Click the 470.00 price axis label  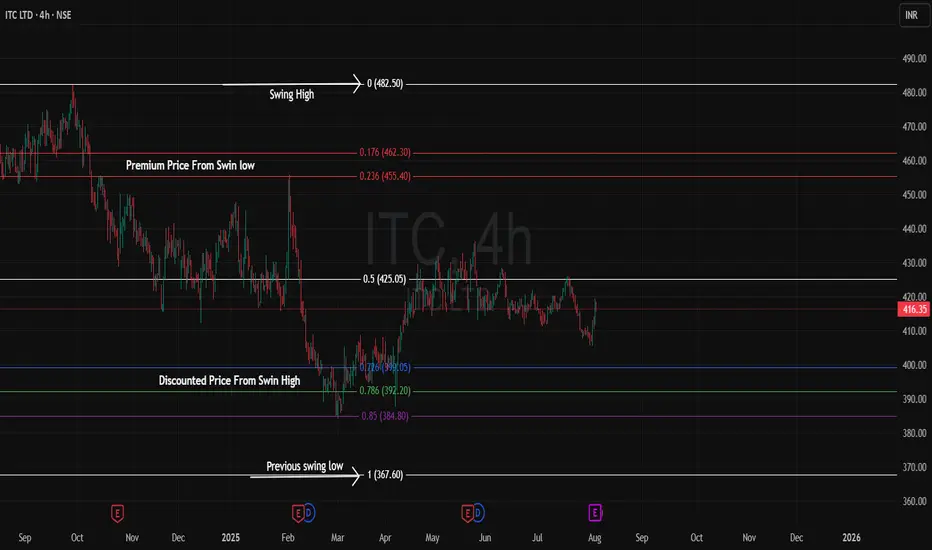(914, 127)
